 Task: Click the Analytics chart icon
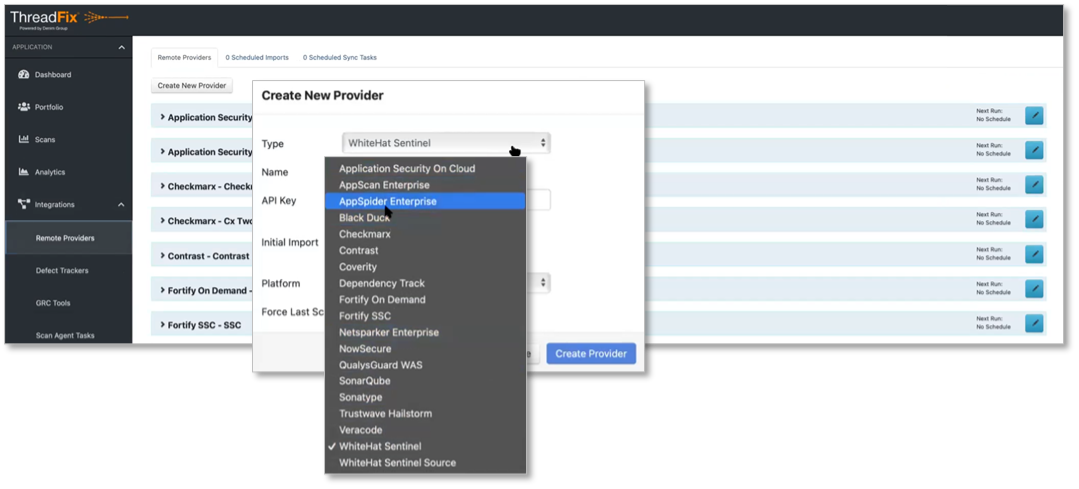click(x=24, y=172)
